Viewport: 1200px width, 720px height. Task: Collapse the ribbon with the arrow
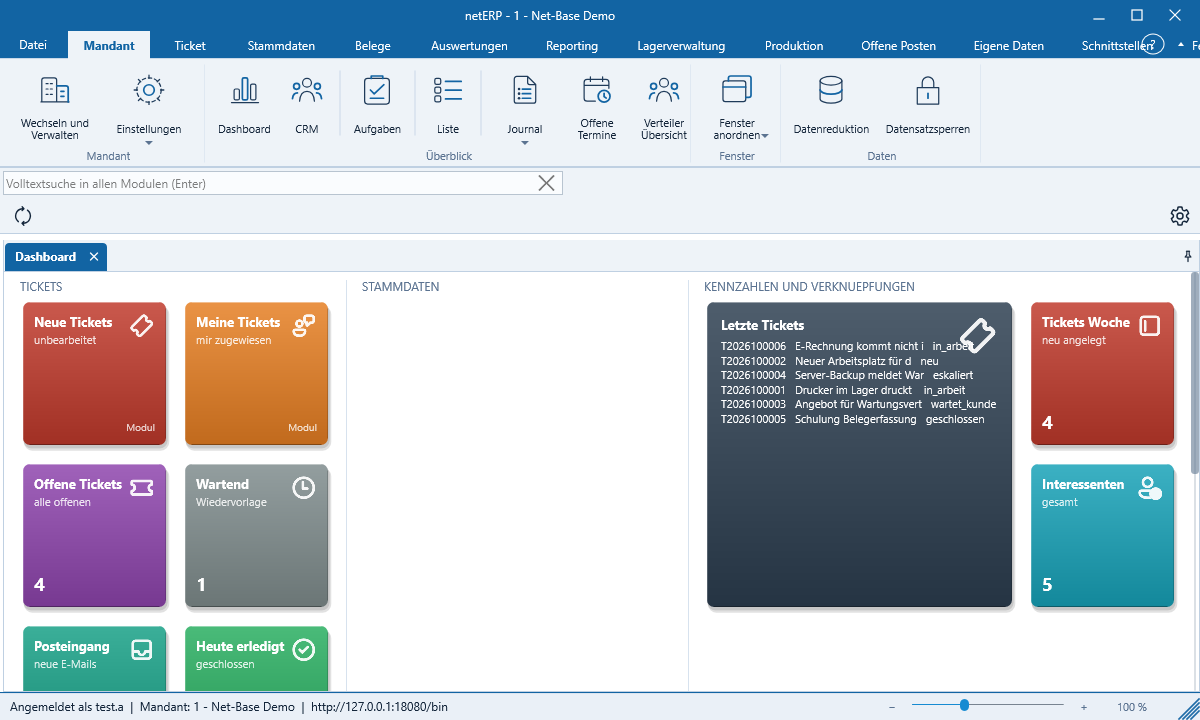coord(1181,45)
